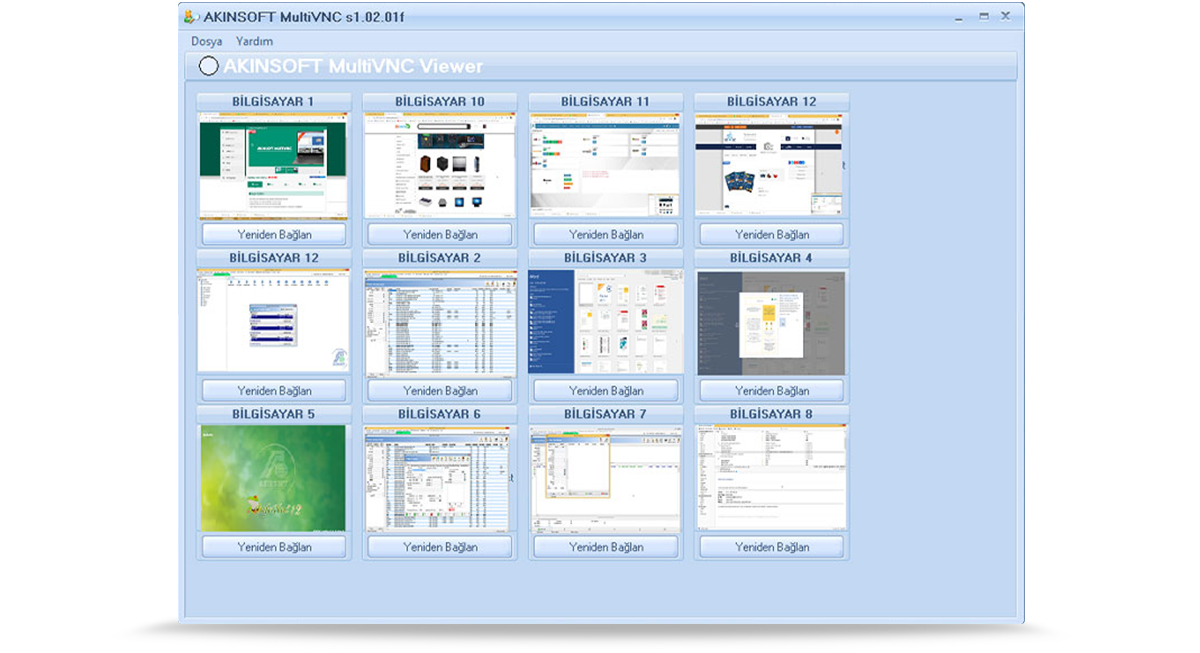
Task: Open the Yardım menu
Action: coord(254,41)
